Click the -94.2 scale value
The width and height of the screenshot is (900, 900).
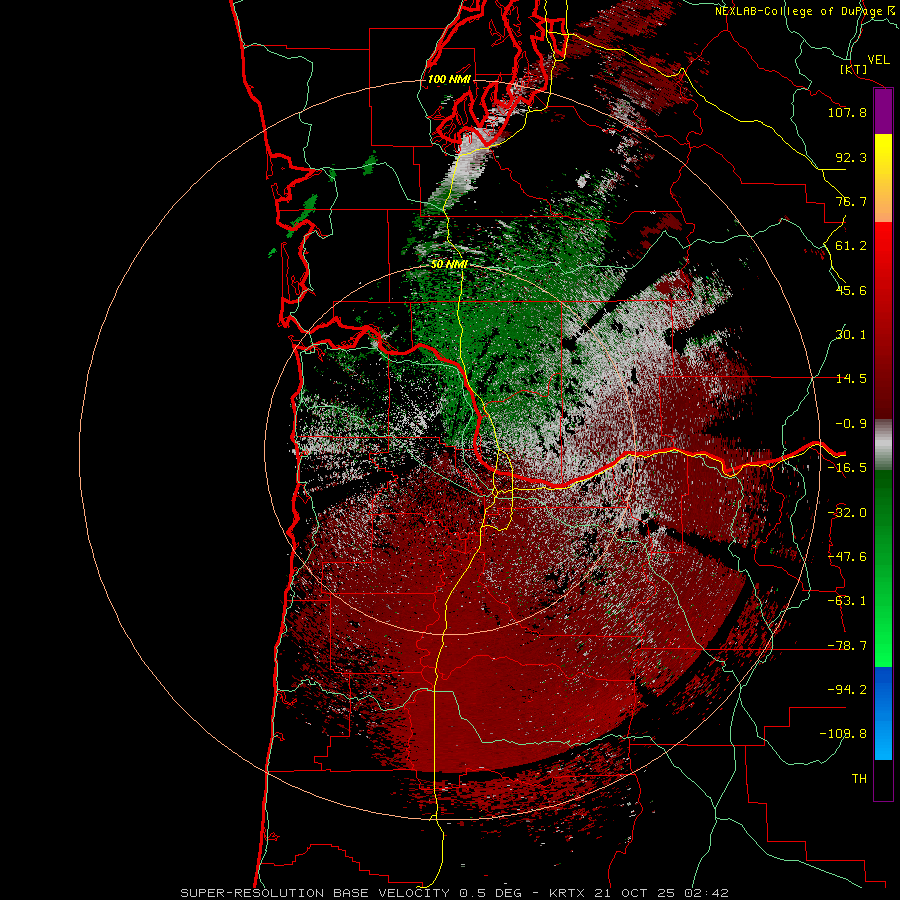tap(847, 690)
